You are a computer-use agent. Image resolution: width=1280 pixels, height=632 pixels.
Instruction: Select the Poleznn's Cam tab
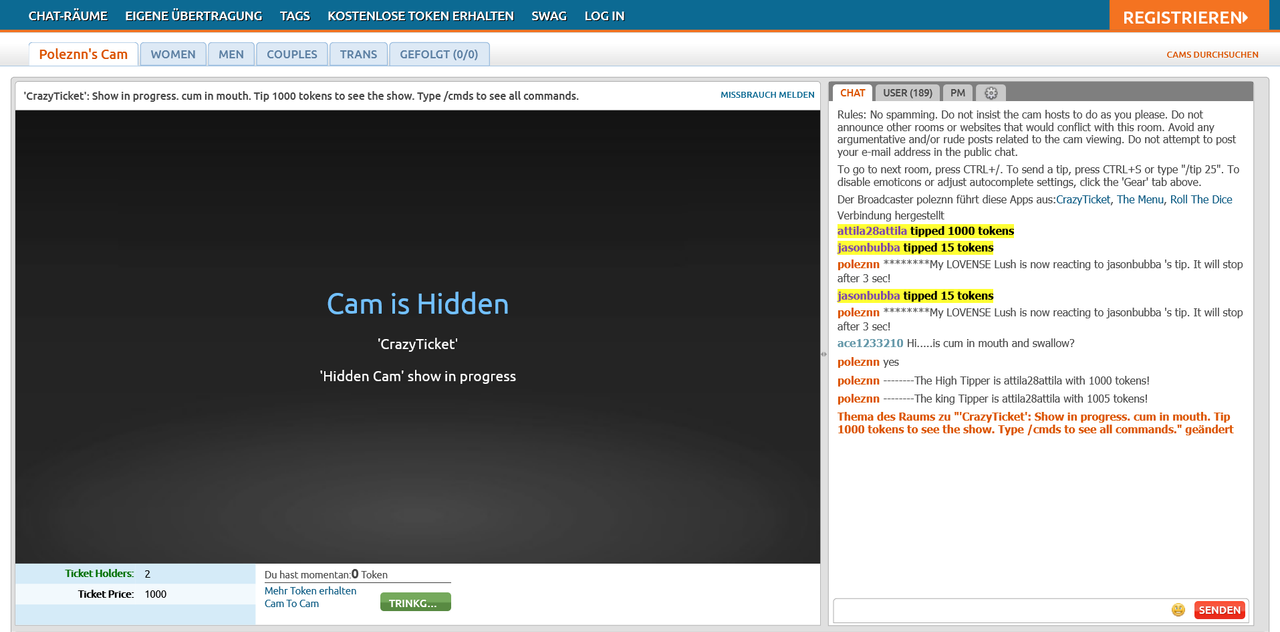(83, 54)
